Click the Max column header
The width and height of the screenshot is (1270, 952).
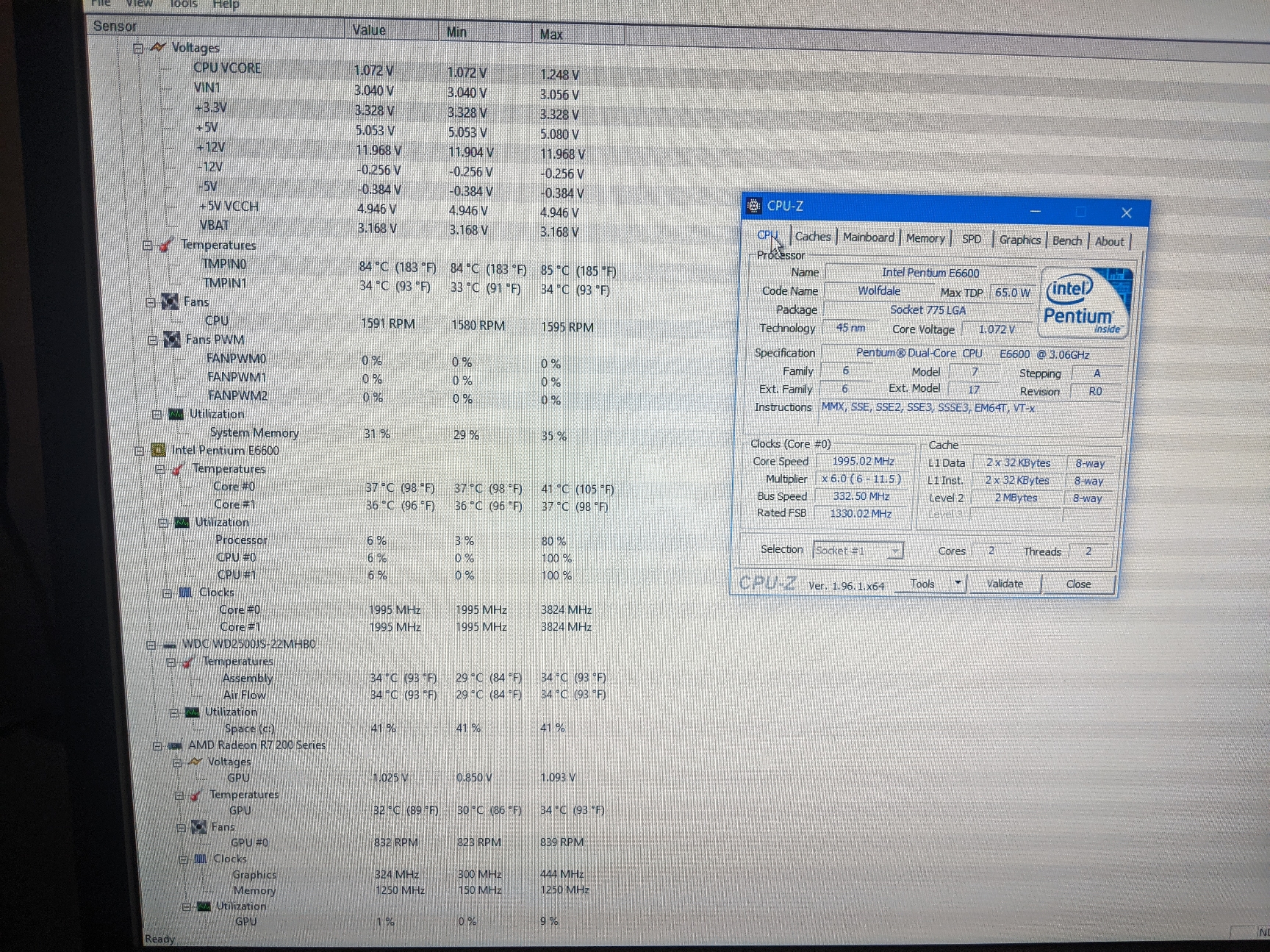tap(579, 35)
